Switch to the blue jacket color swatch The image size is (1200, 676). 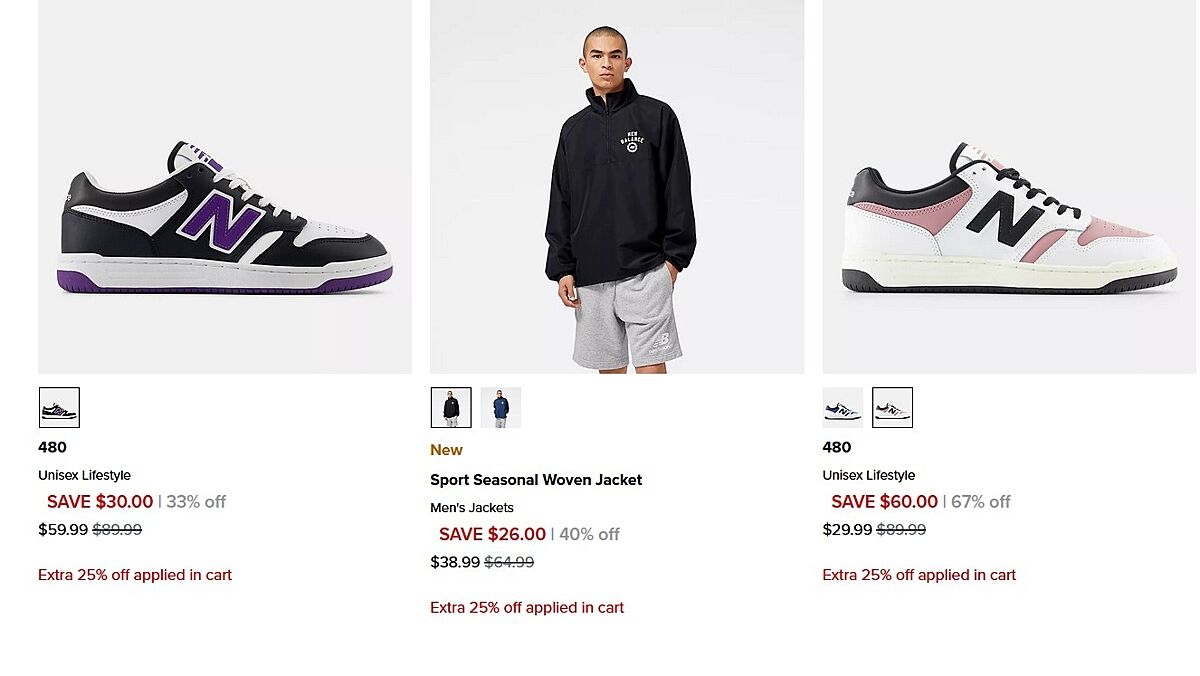click(501, 408)
